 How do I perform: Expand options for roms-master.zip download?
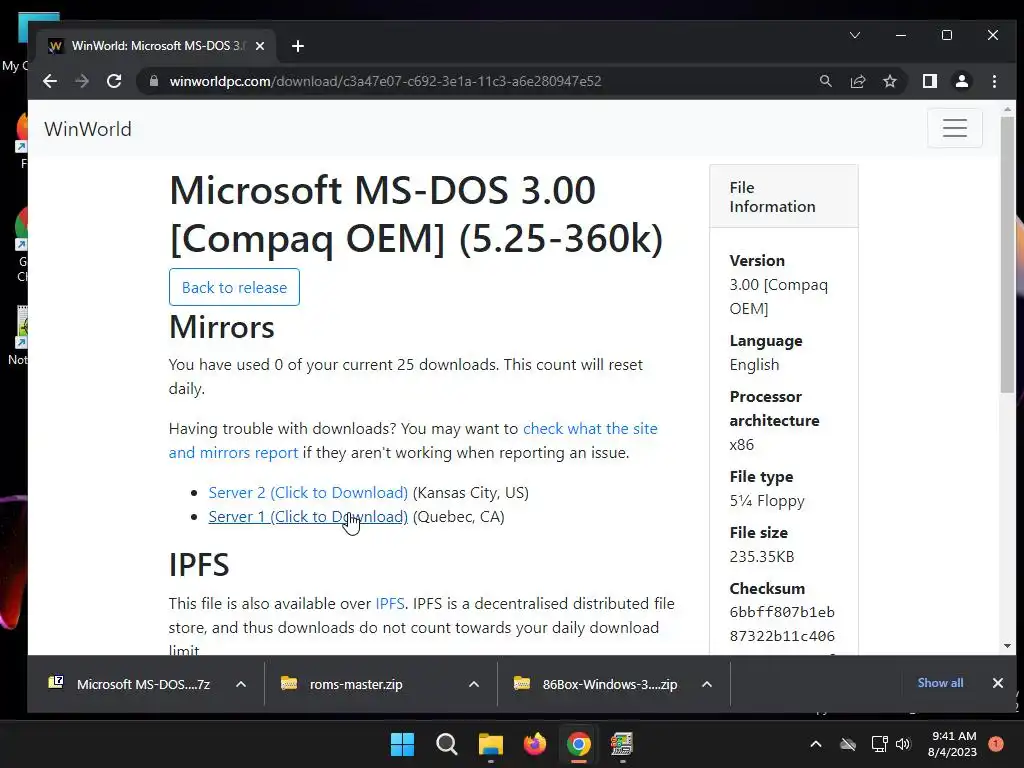coord(474,684)
